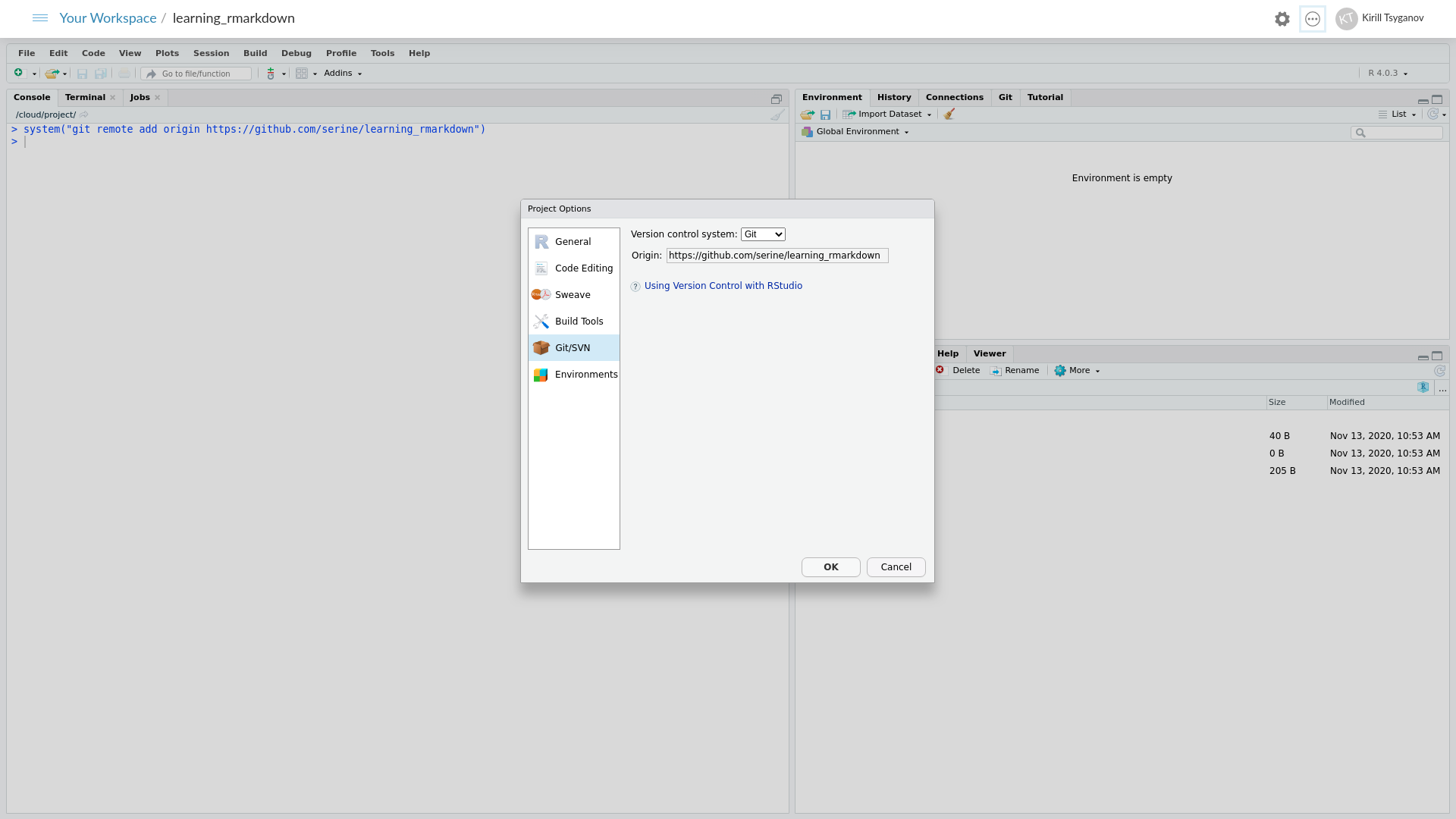Switch to the Connections tab
The height and width of the screenshot is (819, 1456).
tap(954, 98)
